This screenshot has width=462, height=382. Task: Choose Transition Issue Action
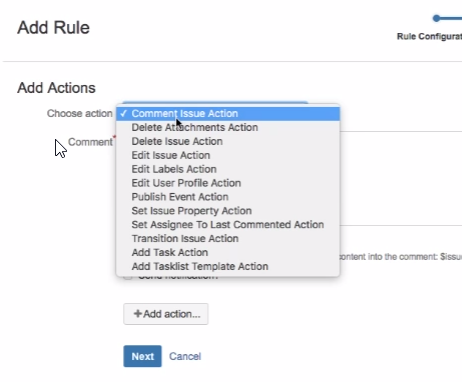(x=228, y=239)
